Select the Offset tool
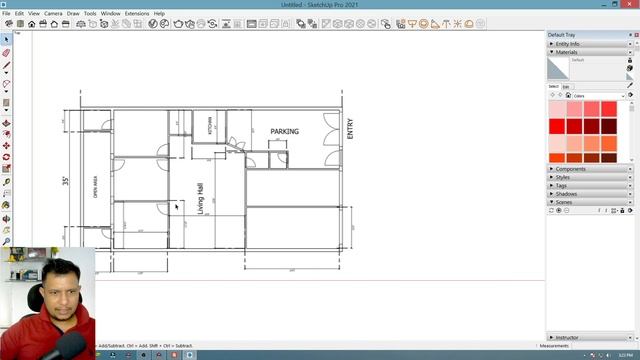 click(6, 134)
